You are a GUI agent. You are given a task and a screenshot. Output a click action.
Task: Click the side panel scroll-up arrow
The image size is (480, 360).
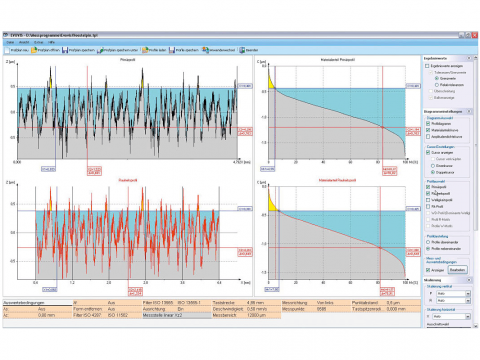(475, 57)
